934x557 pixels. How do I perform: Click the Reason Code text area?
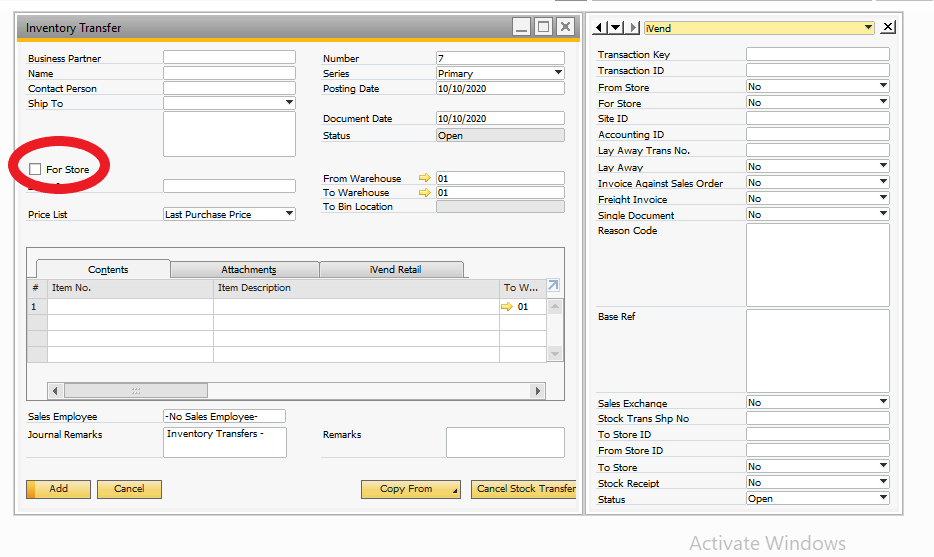(x=818, y=265)
